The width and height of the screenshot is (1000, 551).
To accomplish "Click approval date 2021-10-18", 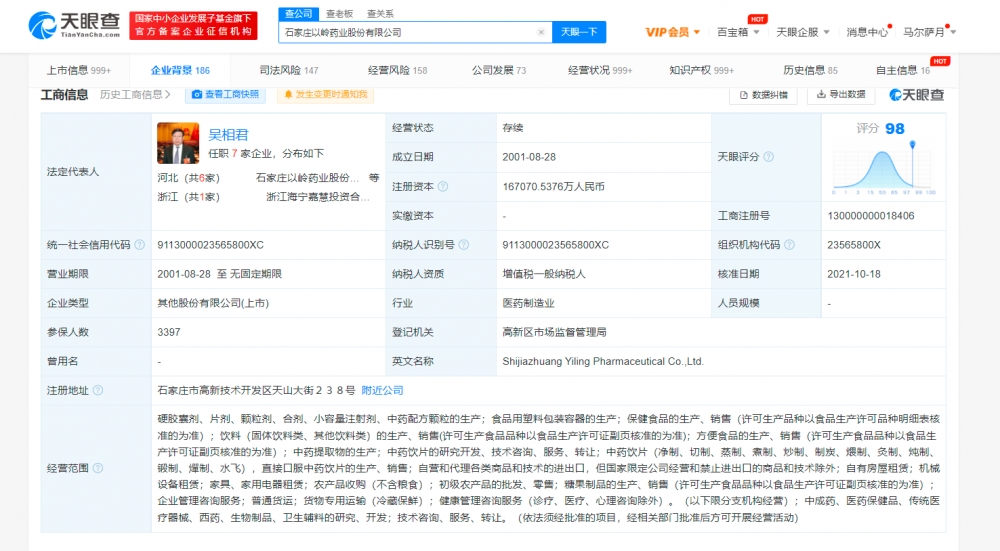I will click(854, 274).
